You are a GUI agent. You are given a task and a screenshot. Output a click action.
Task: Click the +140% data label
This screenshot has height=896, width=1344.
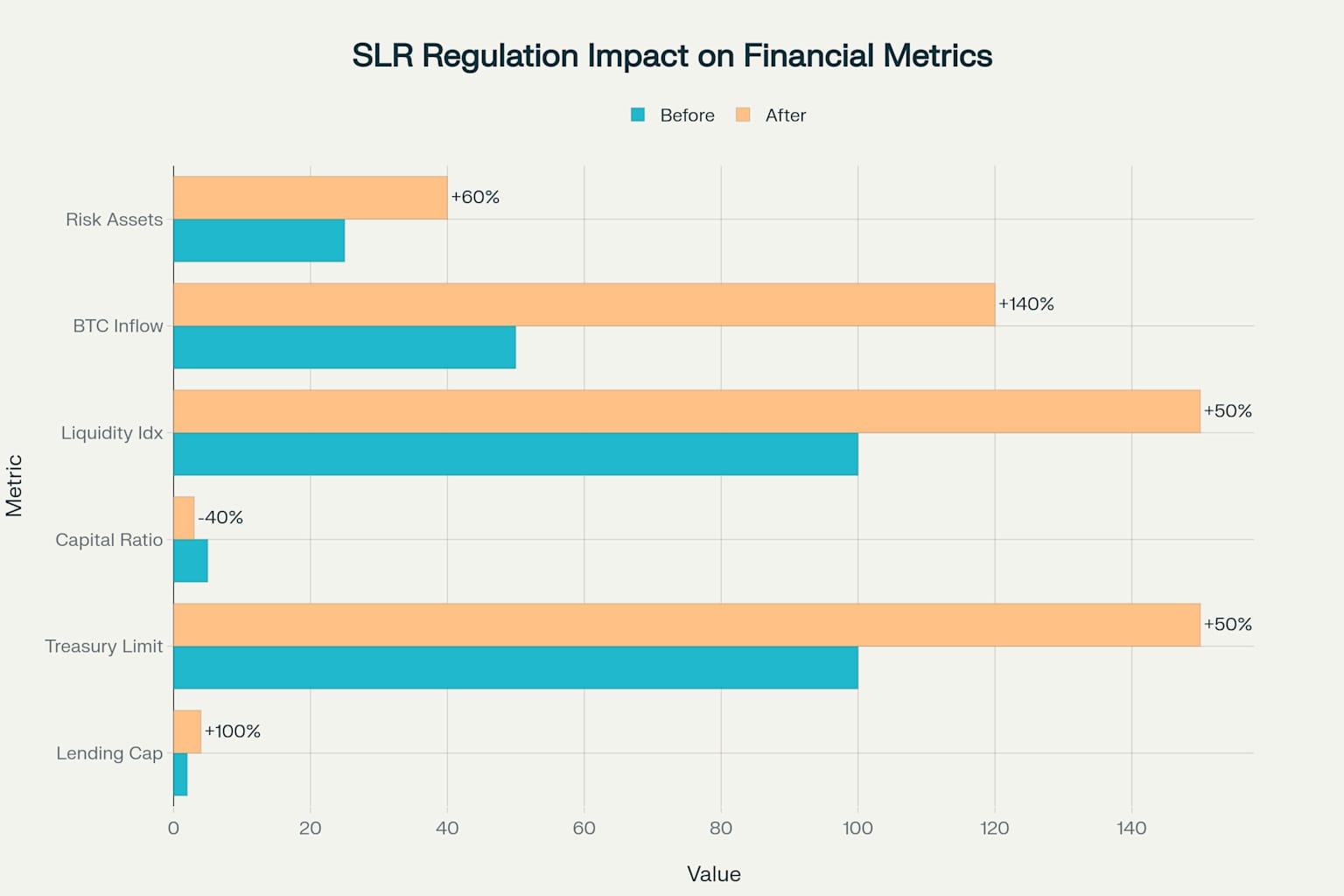point(1025,304)
